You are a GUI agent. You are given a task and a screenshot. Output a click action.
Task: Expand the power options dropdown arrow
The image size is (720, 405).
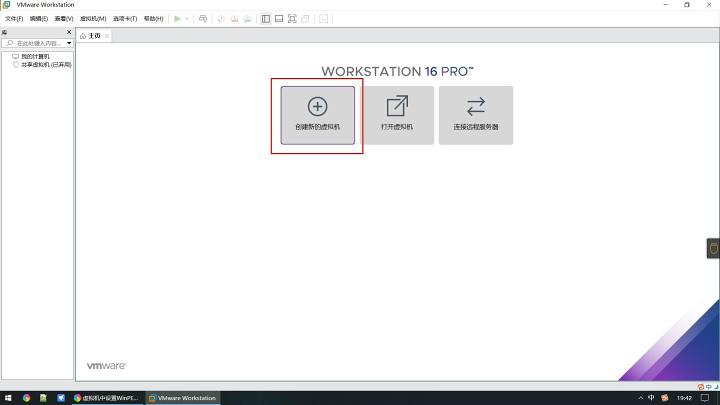(187, 19)
